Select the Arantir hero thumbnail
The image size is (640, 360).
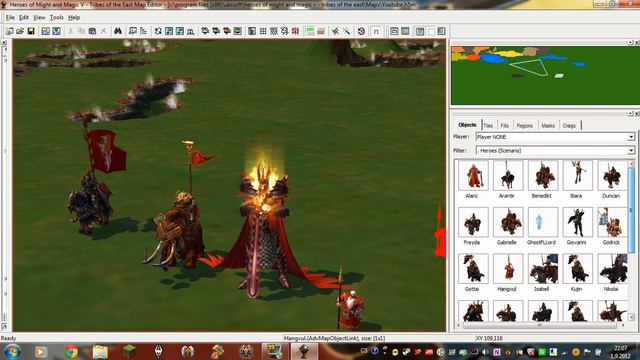click(508, 176)
